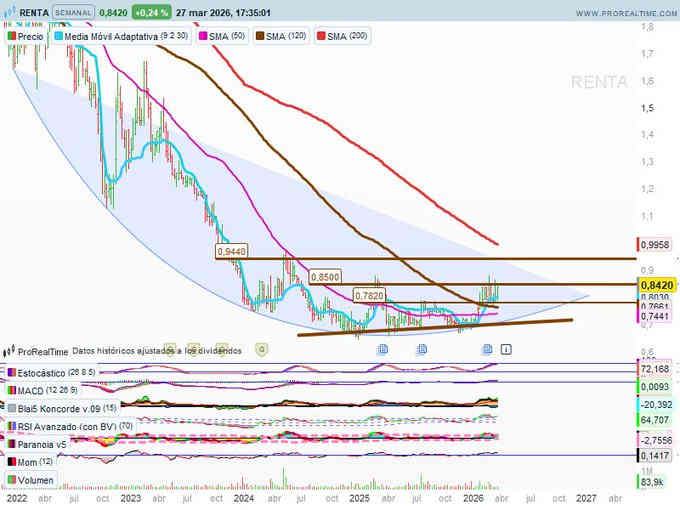The image size is (680, 510).
Task: Click the blue event marker near 2026
Action: point(488,349)
